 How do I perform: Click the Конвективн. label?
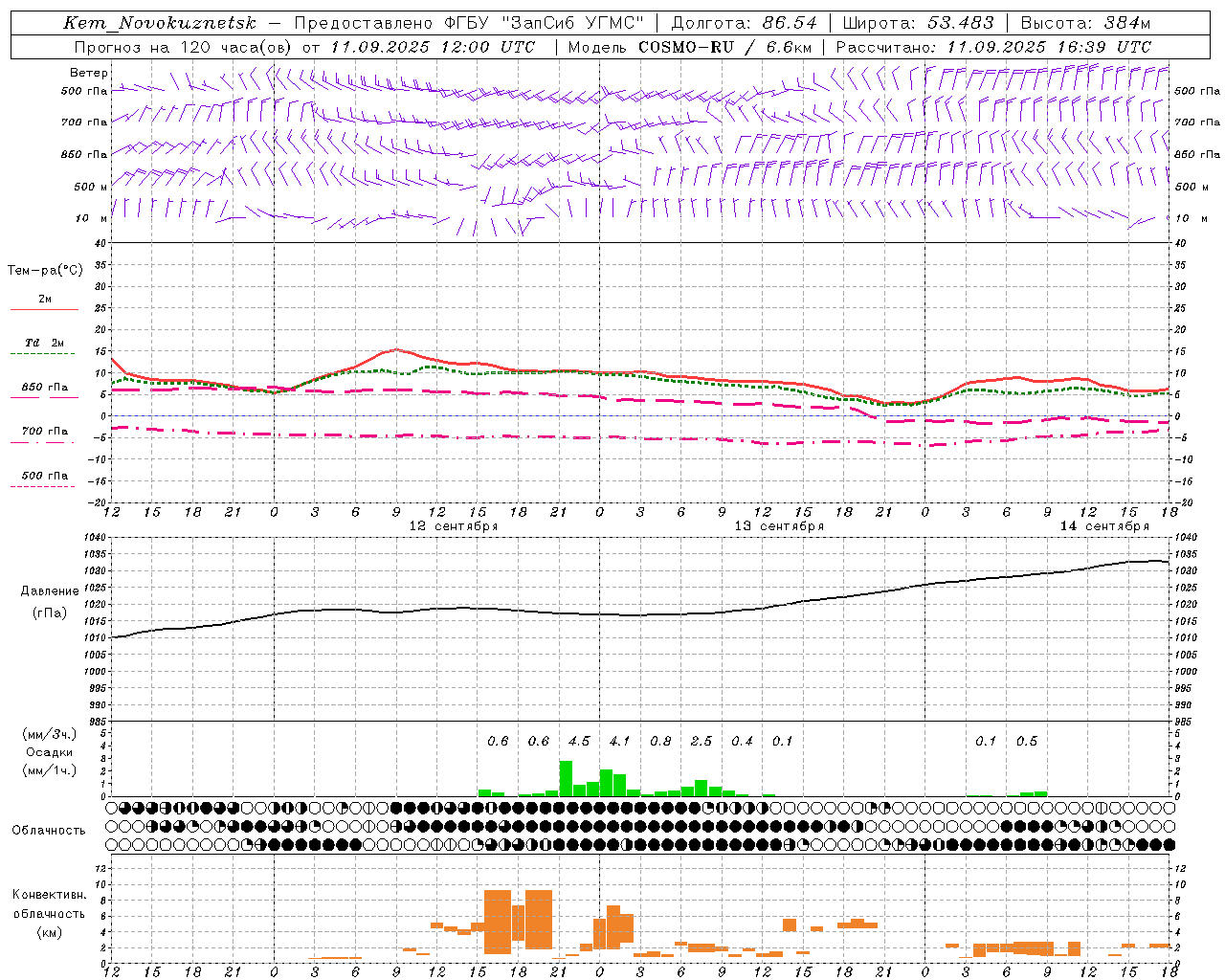(49, 895)
